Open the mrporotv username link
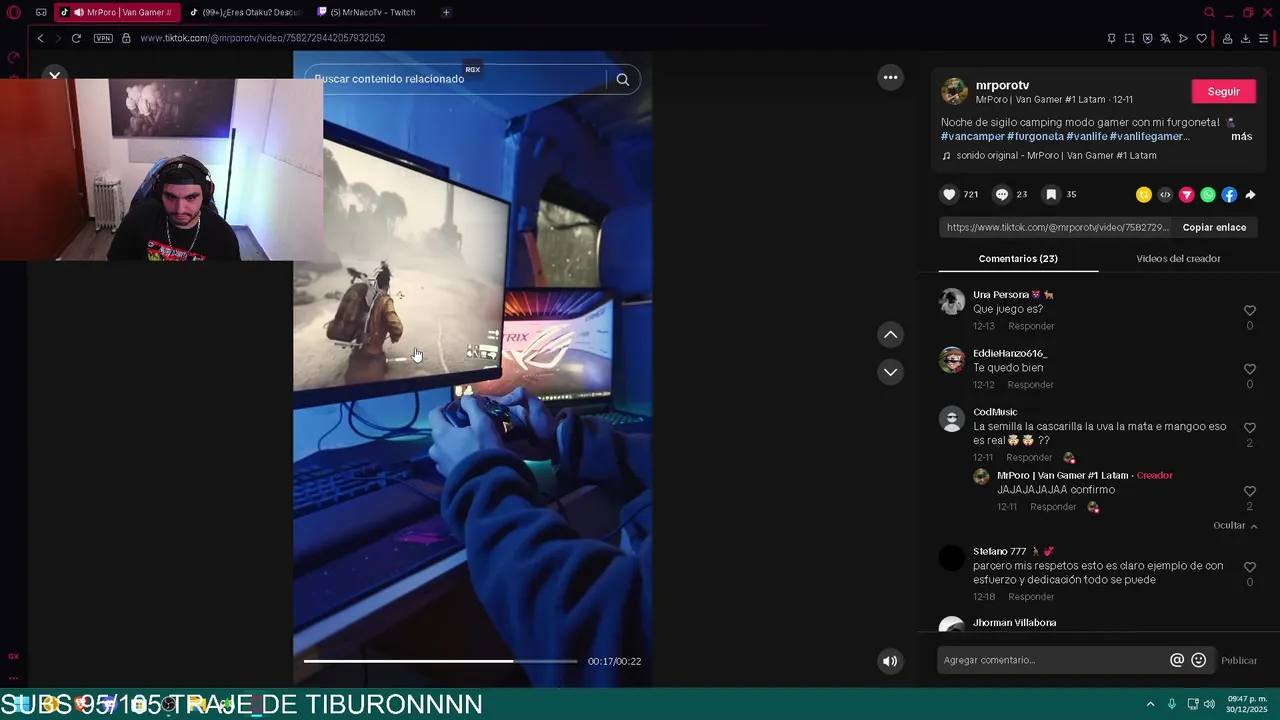The image size is (1280, 720). tap(1002, 86)
